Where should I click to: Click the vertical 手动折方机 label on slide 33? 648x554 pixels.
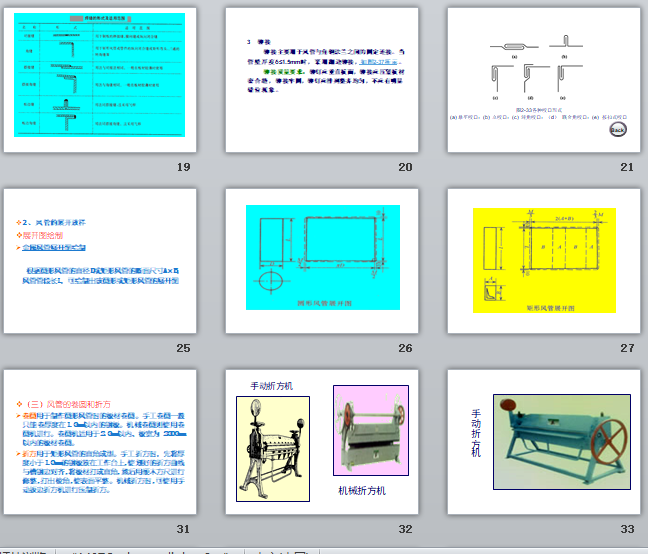click(x=476, y=433)
